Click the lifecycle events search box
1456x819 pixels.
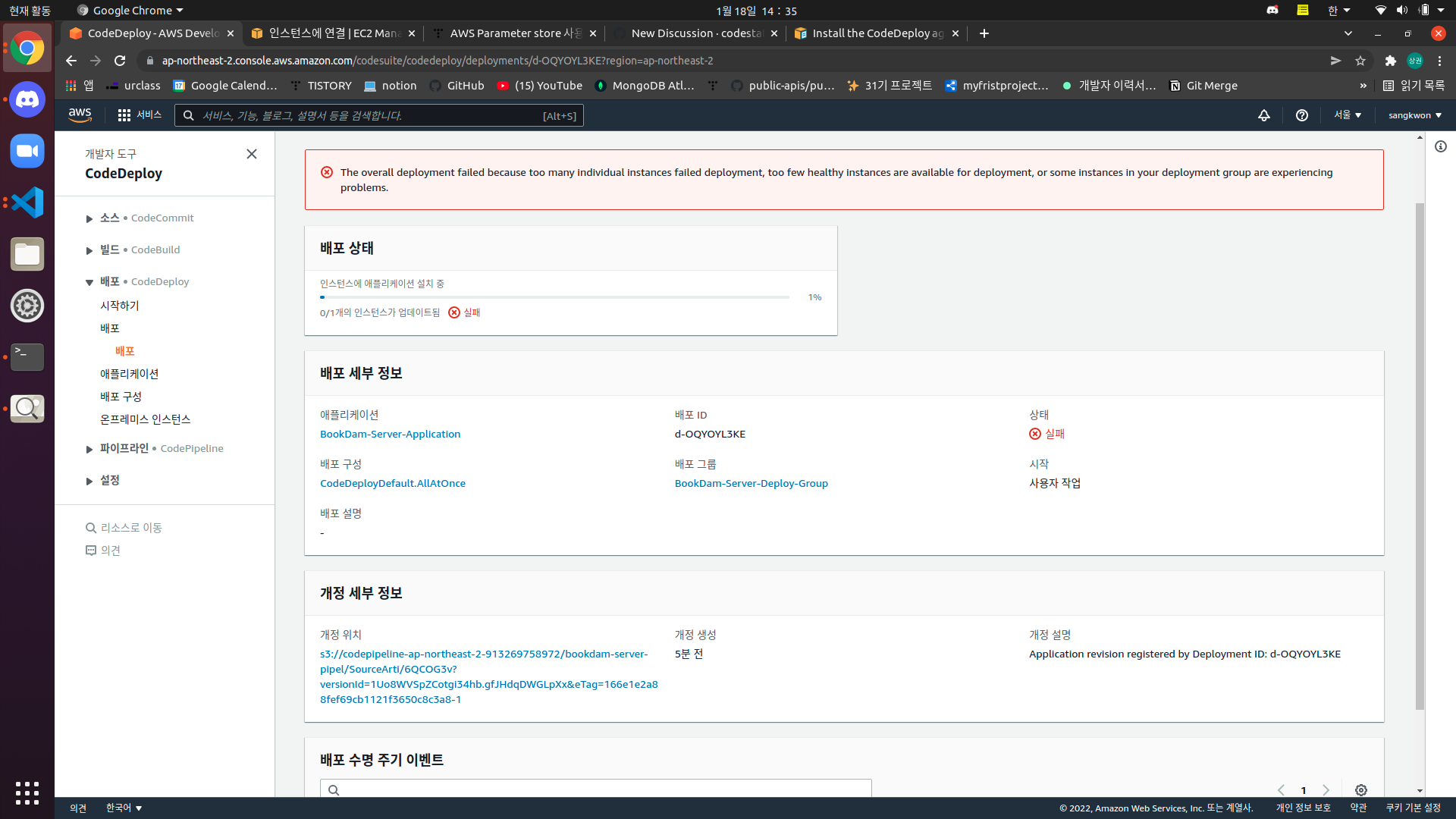click(596, 789)
